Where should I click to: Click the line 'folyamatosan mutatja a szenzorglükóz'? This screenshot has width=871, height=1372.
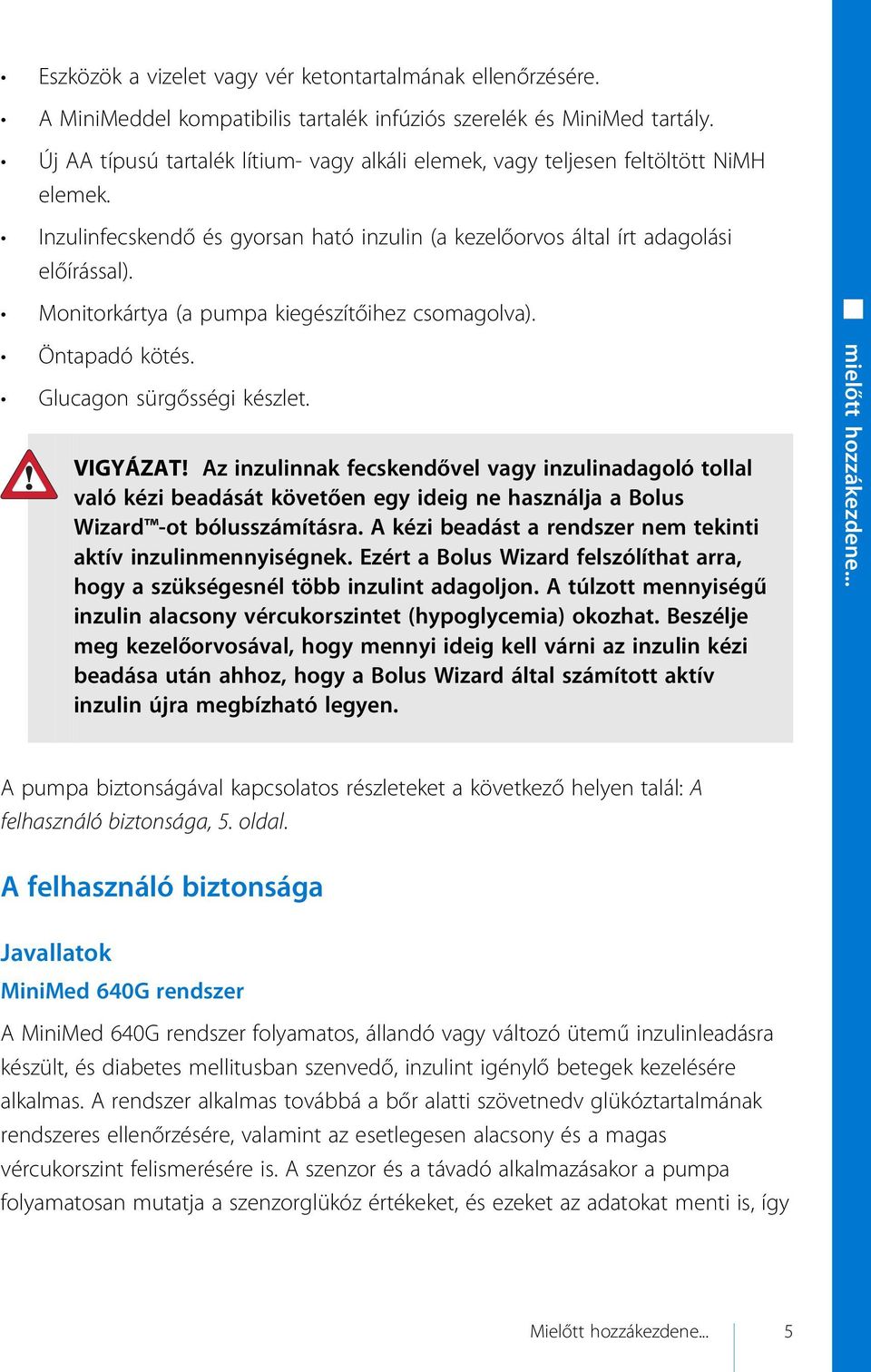click(x=395, y=1203)
